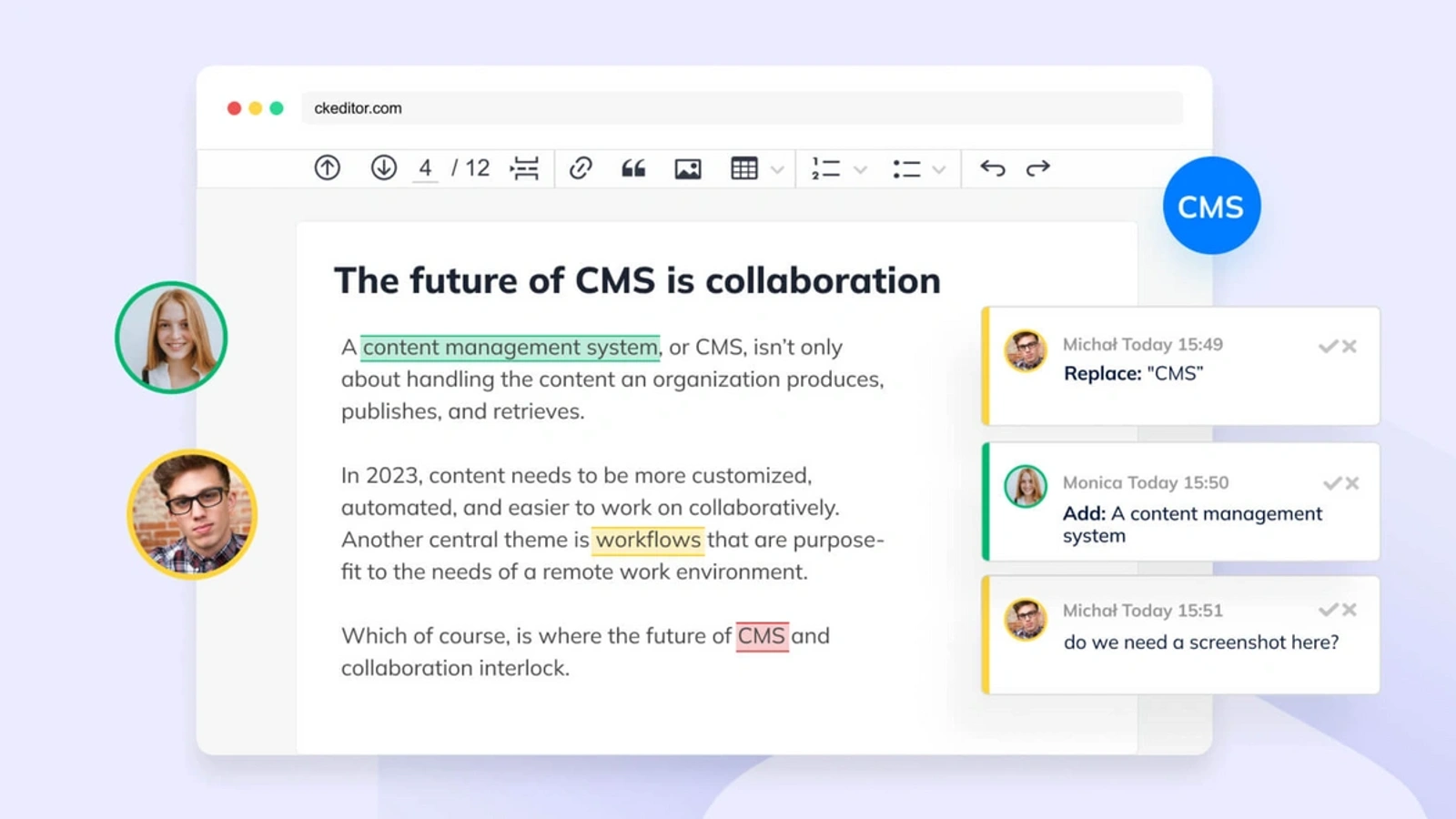Resolve Michał's screenshot comment with checkmark

[x=1328, y=610]
